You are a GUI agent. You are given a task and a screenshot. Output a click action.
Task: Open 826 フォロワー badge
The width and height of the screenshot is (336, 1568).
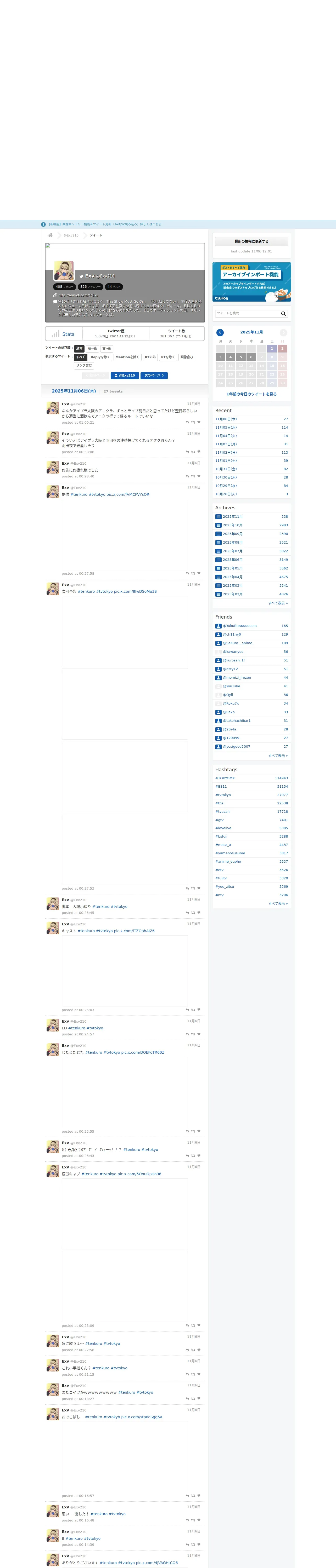coord(90,287)
